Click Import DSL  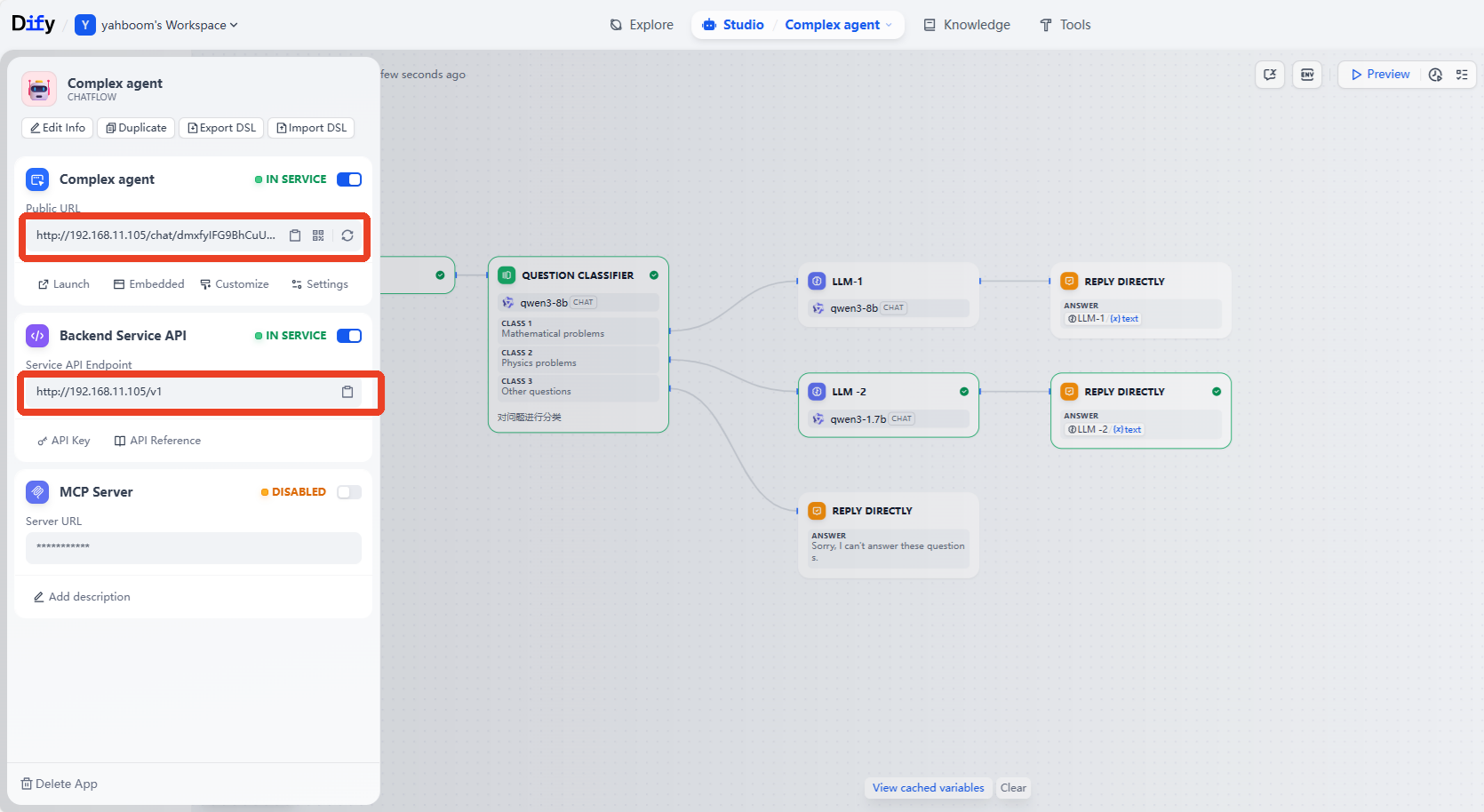[x=311, y=128]
